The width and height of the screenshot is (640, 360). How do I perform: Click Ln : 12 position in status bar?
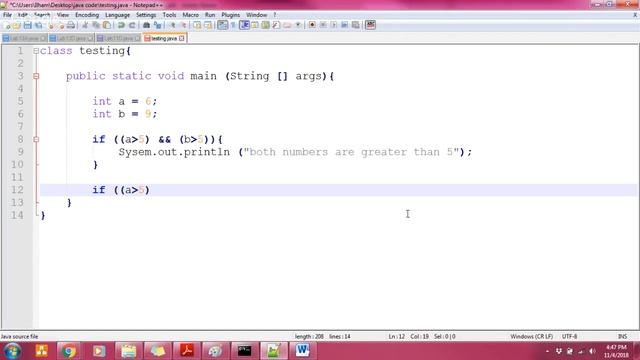pyautogui.click(x=396, y=336)
